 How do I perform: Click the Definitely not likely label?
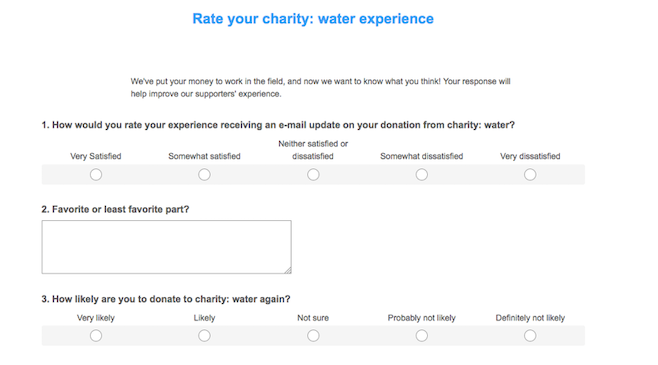(530, 318)
